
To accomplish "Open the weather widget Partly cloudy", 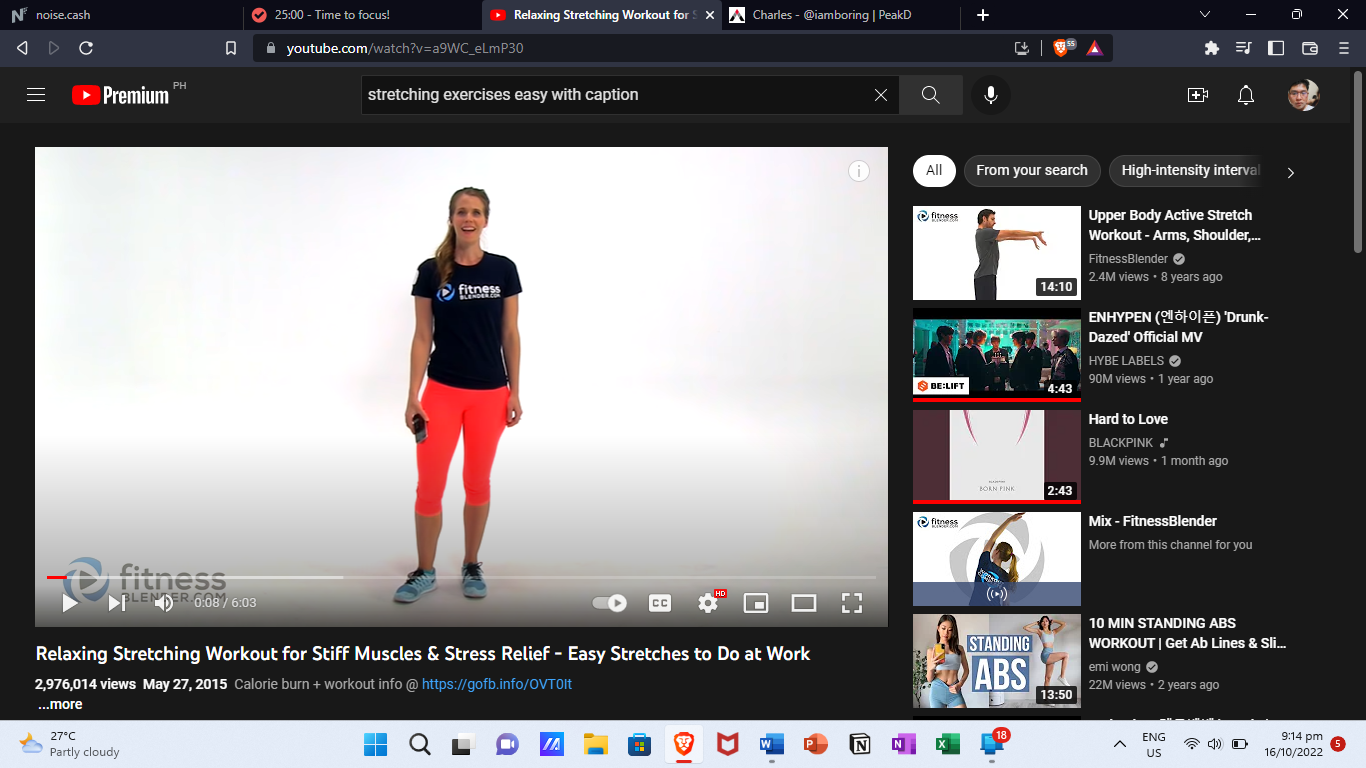I will [70, 744].
